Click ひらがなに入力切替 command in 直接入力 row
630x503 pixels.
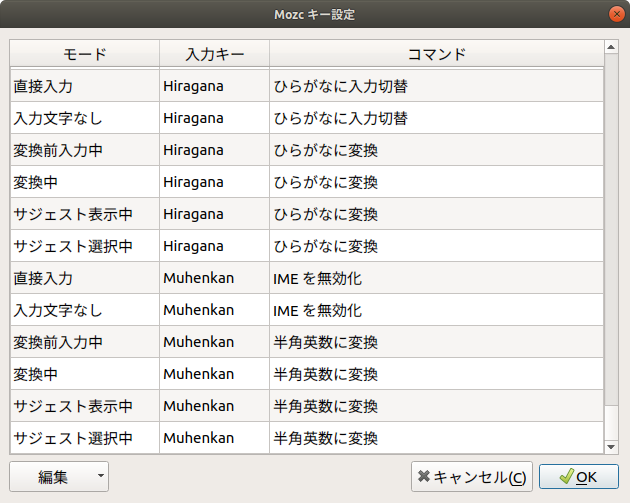(x=340, y=86)
